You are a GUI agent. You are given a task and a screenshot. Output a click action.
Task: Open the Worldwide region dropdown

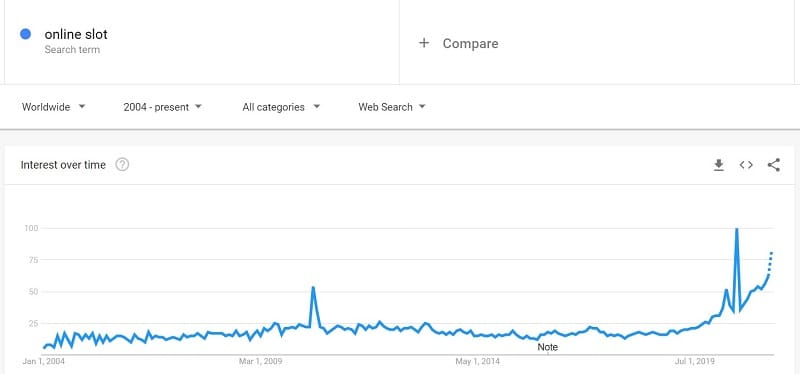point(54,107)
